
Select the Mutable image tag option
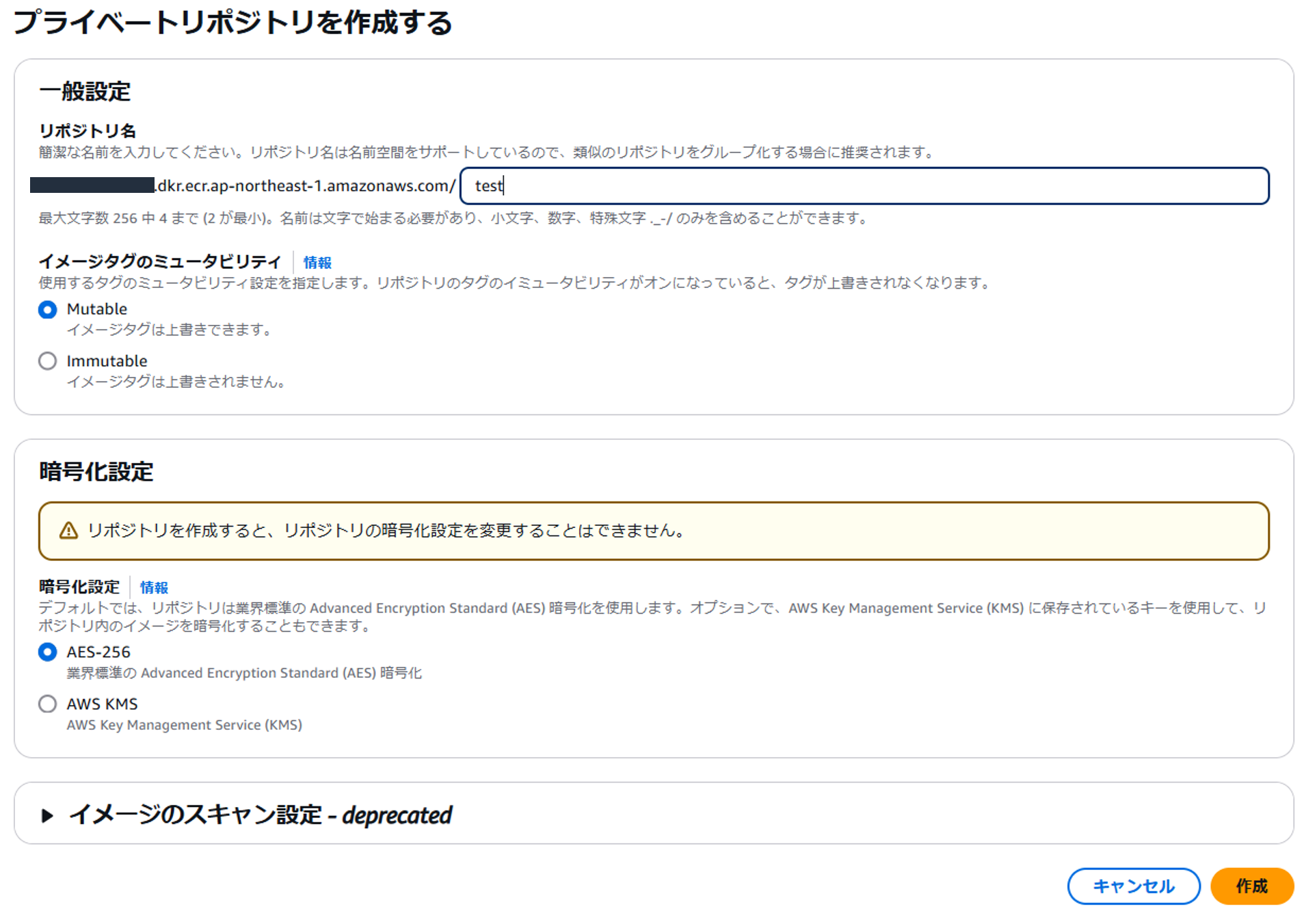click(47, 310)
